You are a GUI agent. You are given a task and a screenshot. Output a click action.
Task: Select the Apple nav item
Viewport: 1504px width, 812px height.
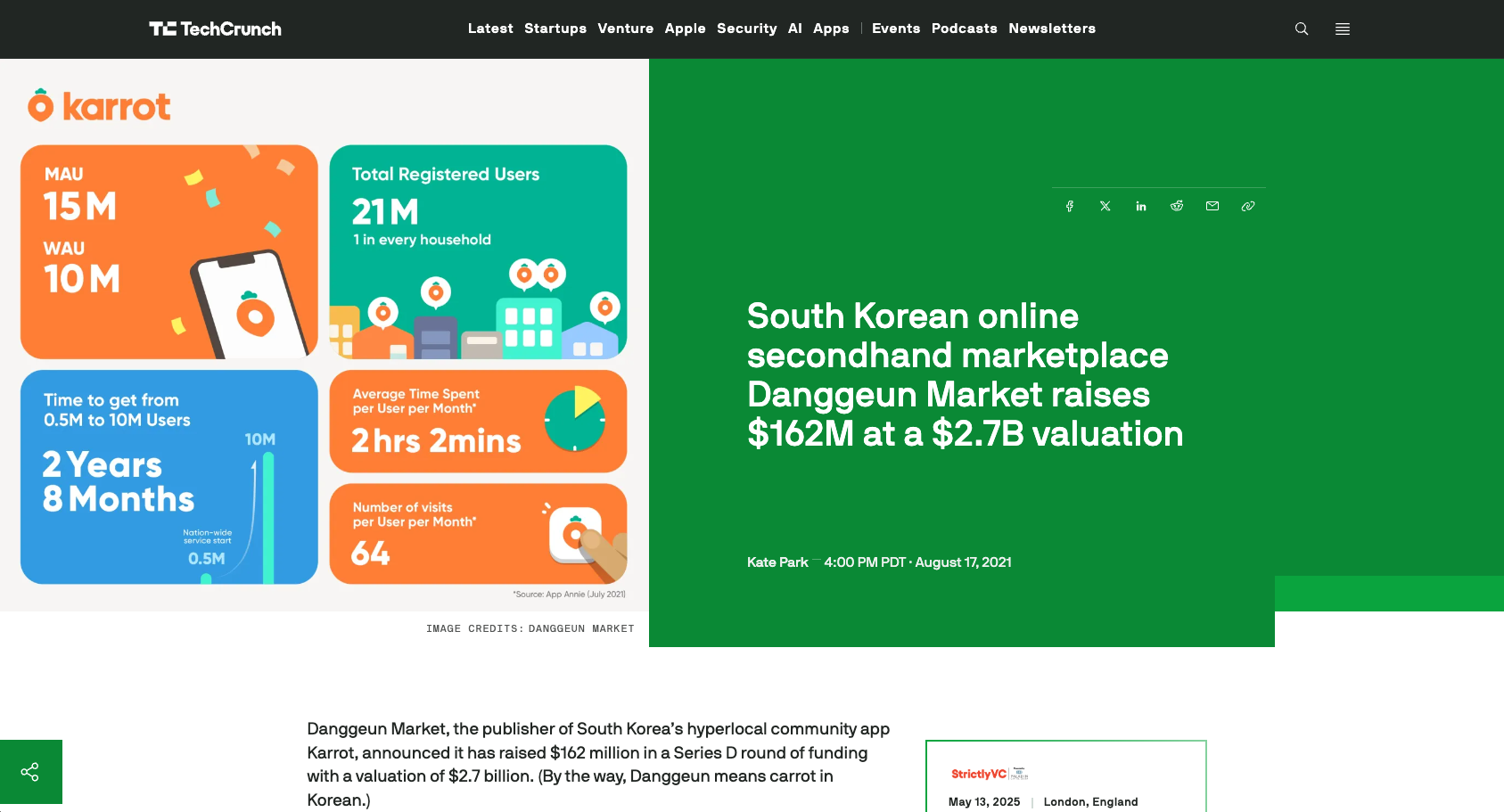coord(685,29)
